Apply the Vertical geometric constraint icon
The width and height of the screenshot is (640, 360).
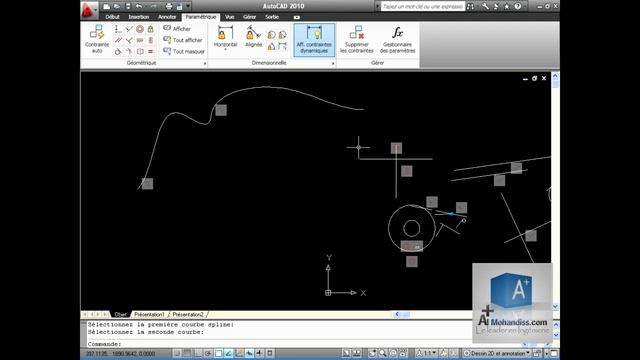[151, 40]
